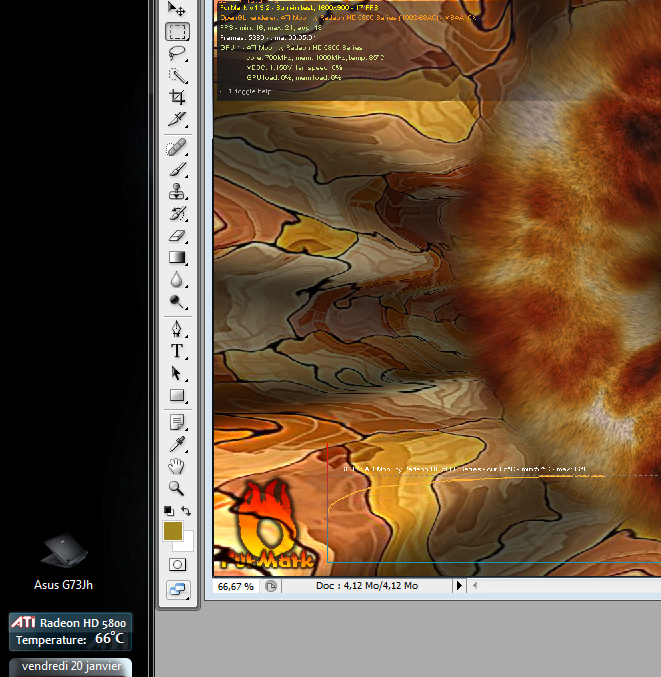This screenshot has width=661, height=677.
Task: Reset to default black and white colors
Action: click(168, 511)
